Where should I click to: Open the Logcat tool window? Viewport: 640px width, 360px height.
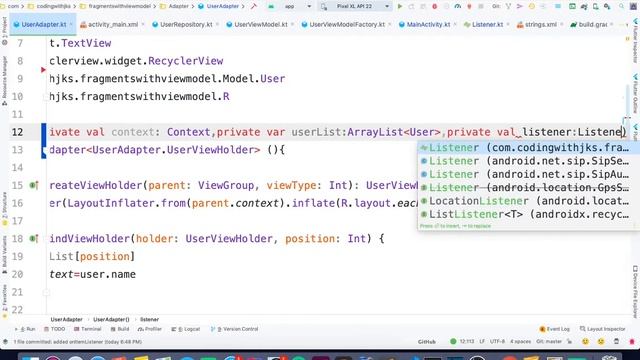[186, 329]
